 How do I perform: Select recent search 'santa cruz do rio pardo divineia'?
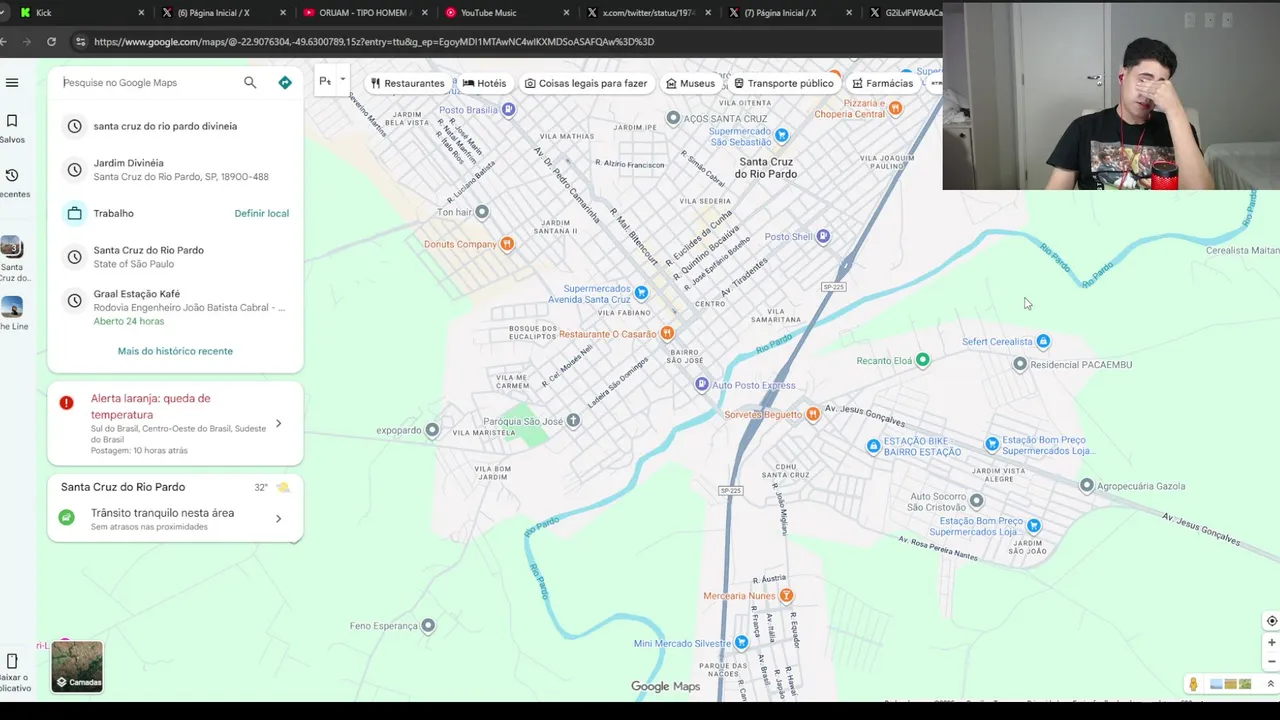tap(175, 126)
